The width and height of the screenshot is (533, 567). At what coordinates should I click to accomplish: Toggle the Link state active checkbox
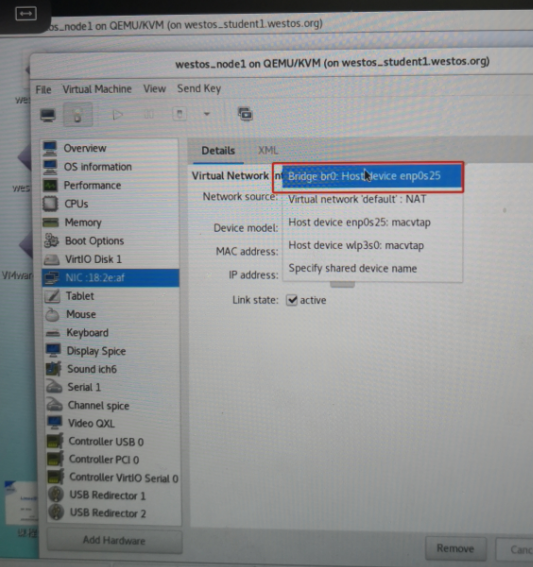[292, 300]
